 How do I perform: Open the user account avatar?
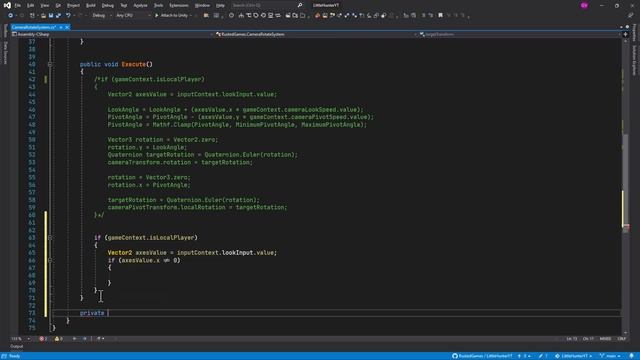point(584,5)
